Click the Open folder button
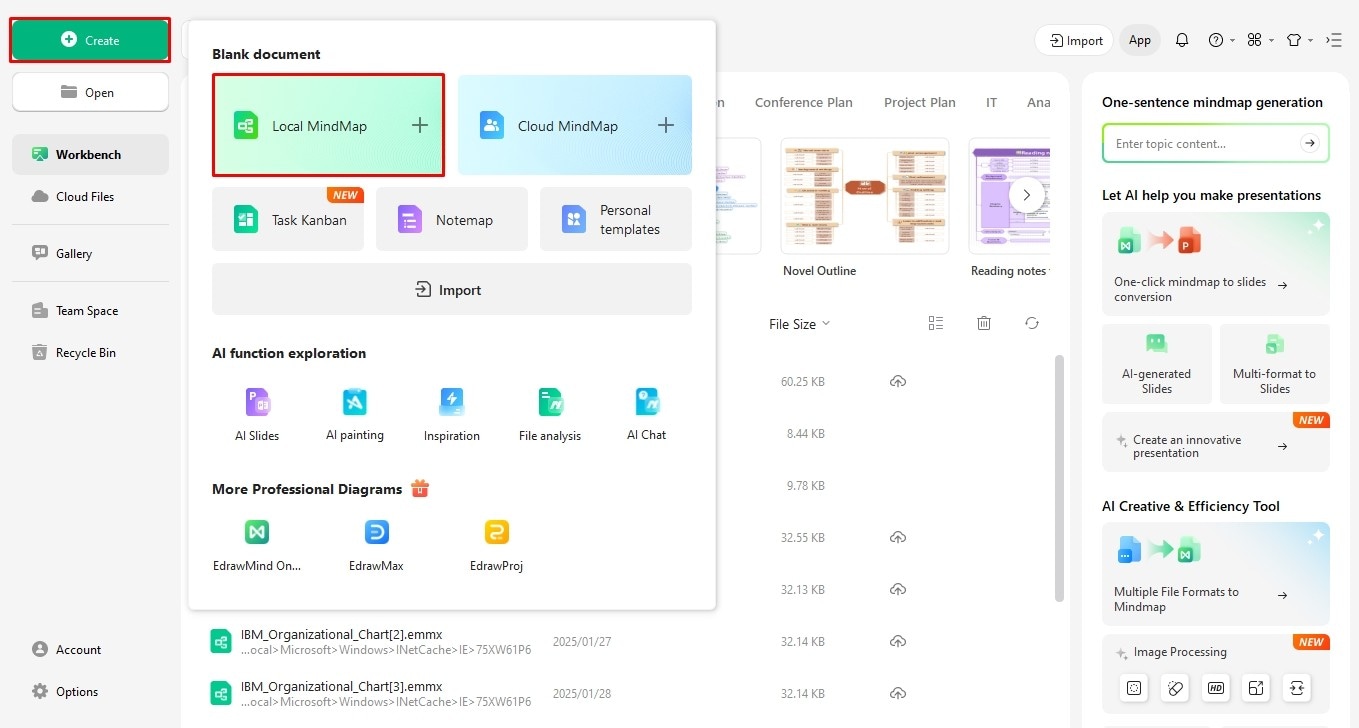 click(x=90, y=92)
